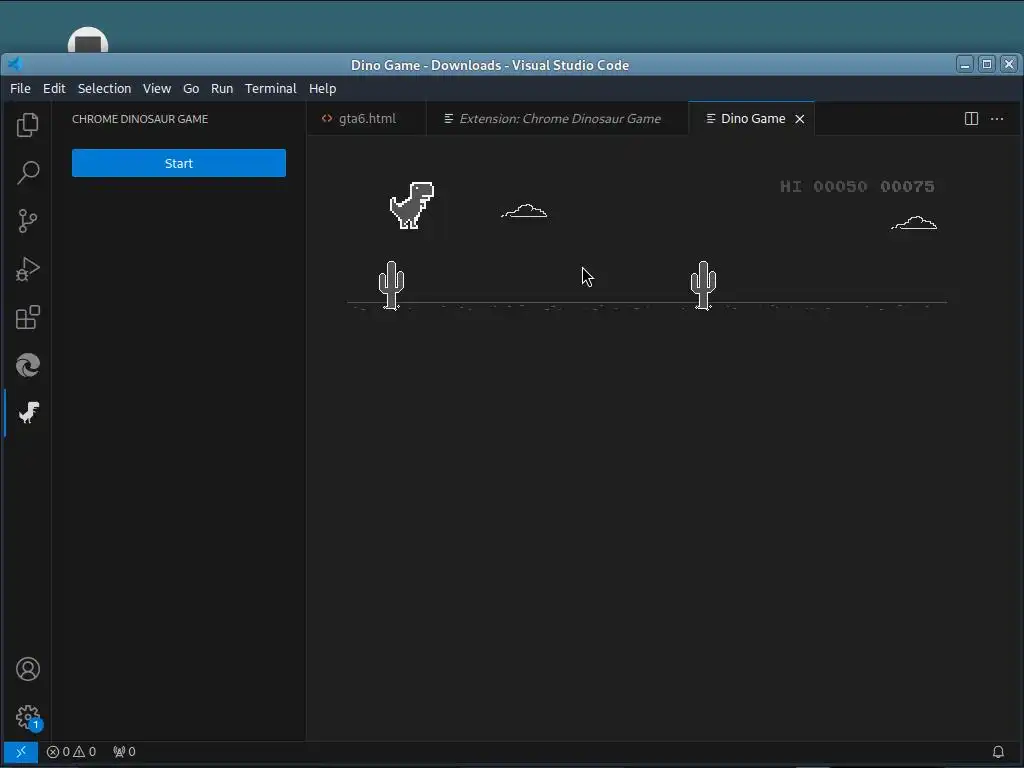
Task: Open the File menu
Action: 20,88
